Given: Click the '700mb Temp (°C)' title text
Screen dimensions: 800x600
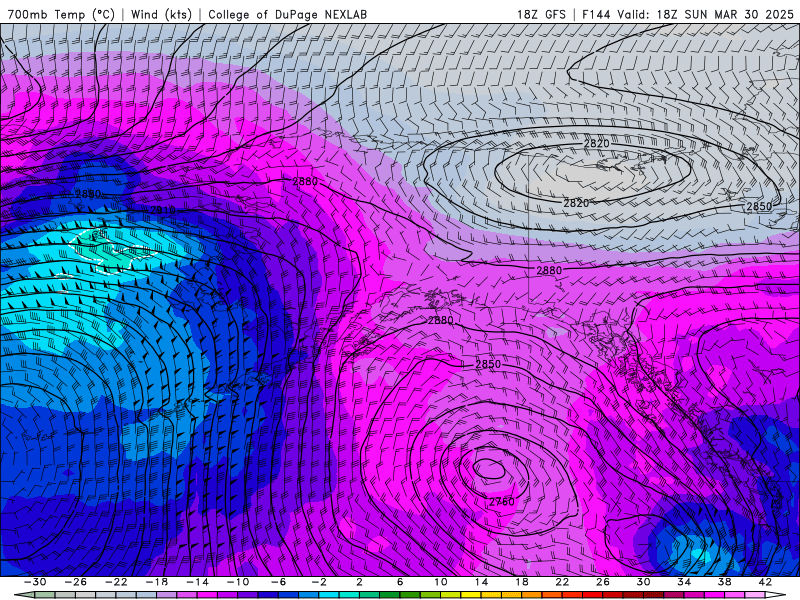Looking at the screenshot, I should click(x=61, y=15).
